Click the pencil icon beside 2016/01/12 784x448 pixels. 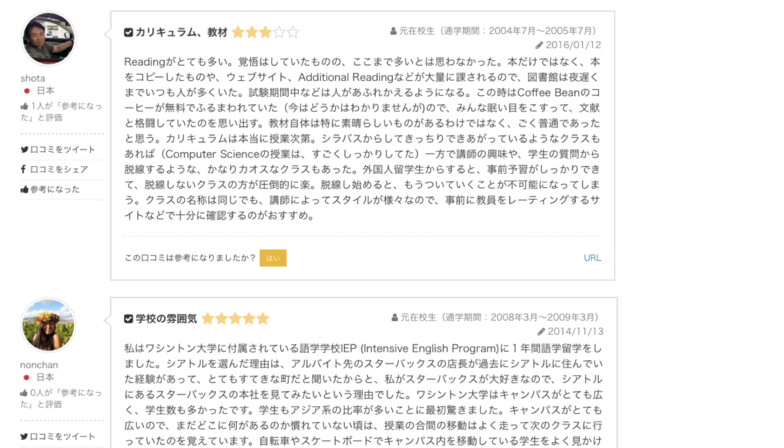coord(539,45)
